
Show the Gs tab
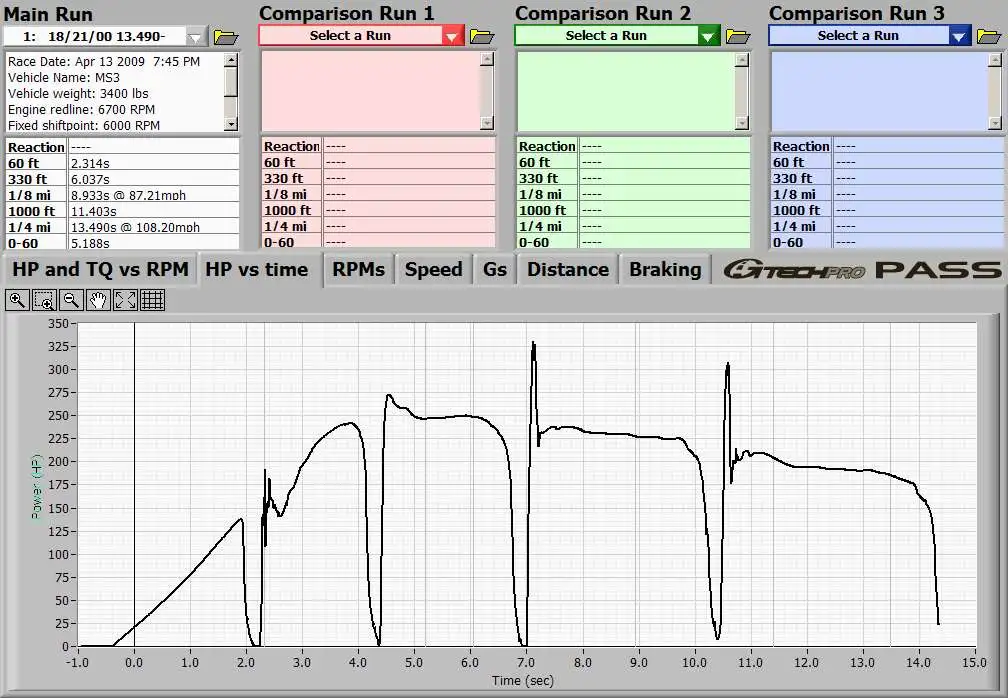click(x=494, y=270)
